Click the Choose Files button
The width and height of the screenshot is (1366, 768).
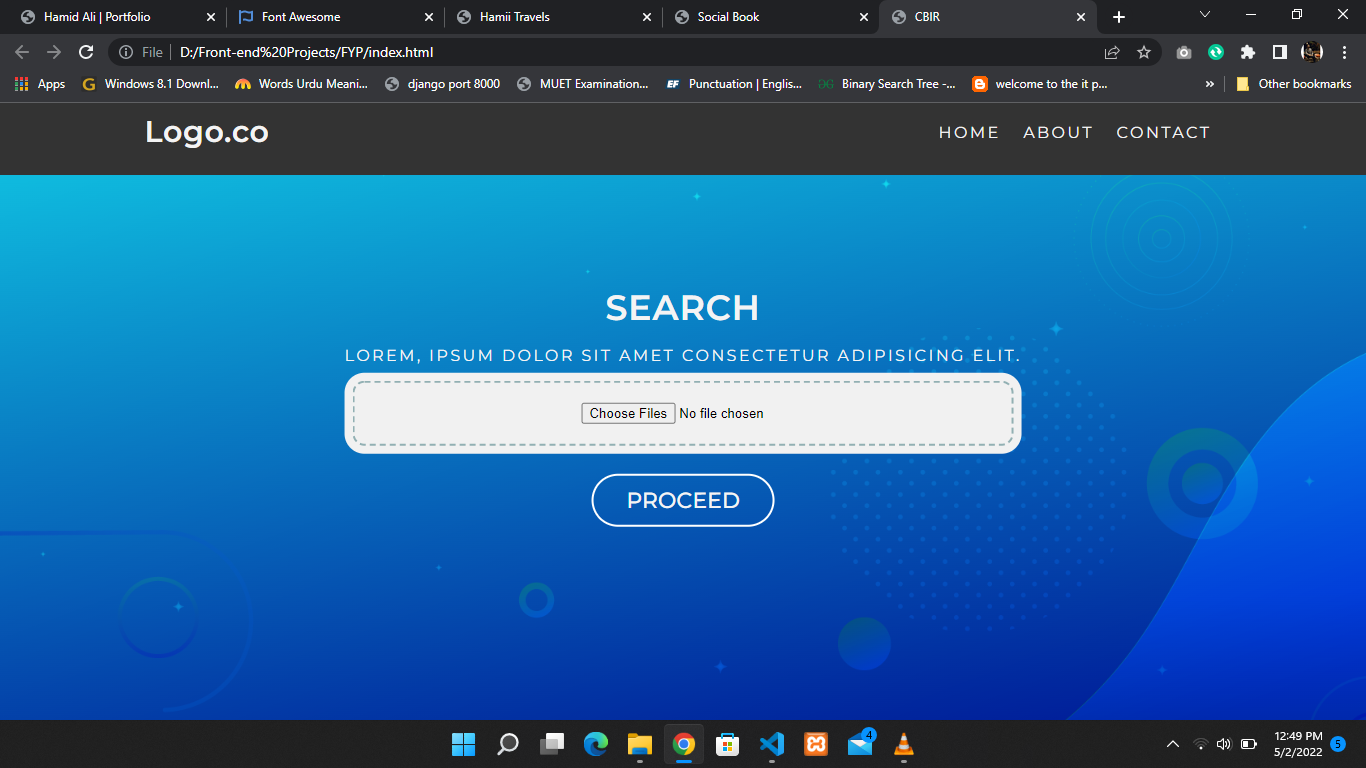click(x=628, y=413)
